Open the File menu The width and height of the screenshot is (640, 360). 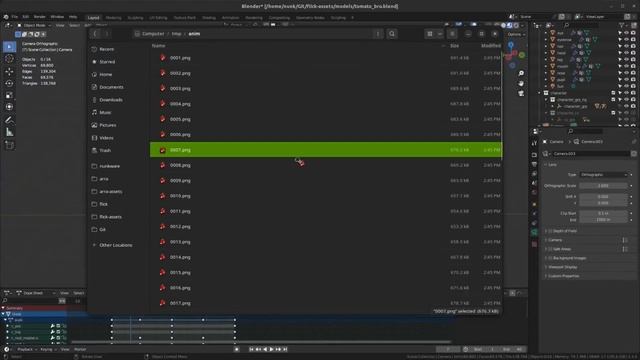pos(15,17)
